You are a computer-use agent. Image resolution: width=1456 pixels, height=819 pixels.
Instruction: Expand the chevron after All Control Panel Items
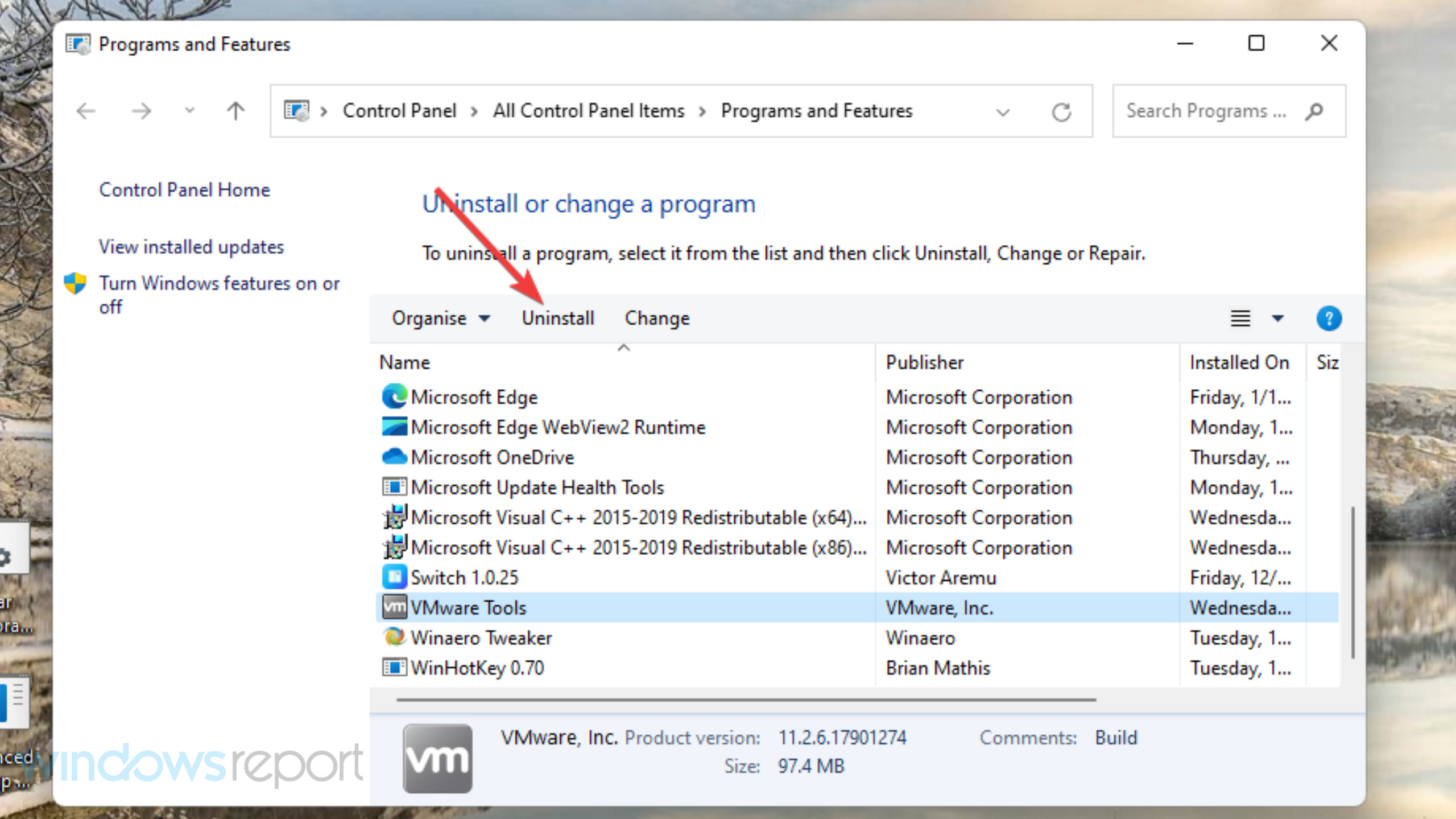pos(702,111)
